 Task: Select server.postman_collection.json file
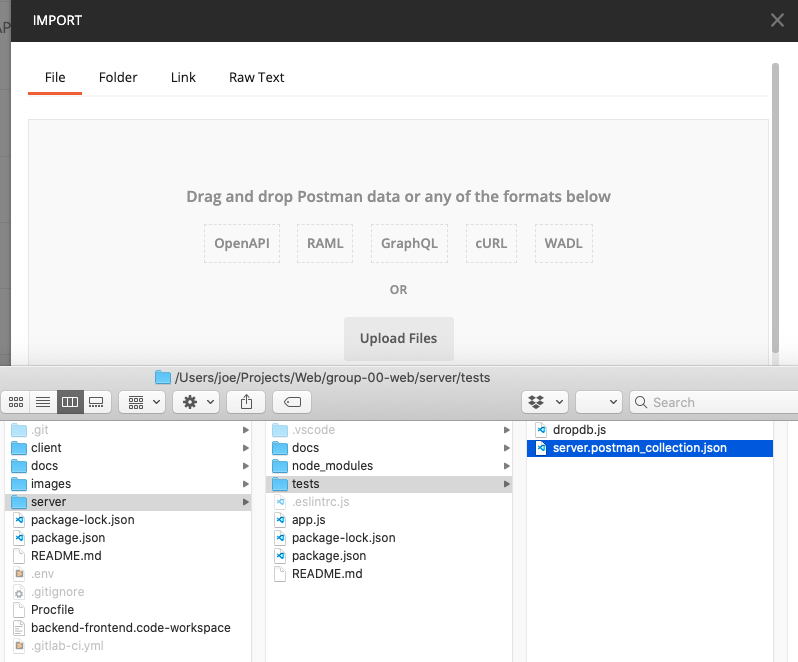click(650, 448)
